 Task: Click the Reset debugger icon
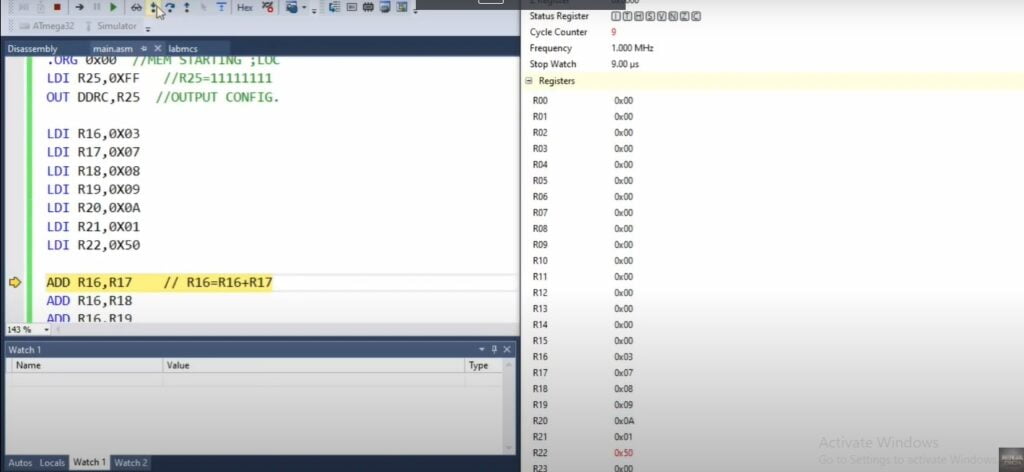point(221,7)
